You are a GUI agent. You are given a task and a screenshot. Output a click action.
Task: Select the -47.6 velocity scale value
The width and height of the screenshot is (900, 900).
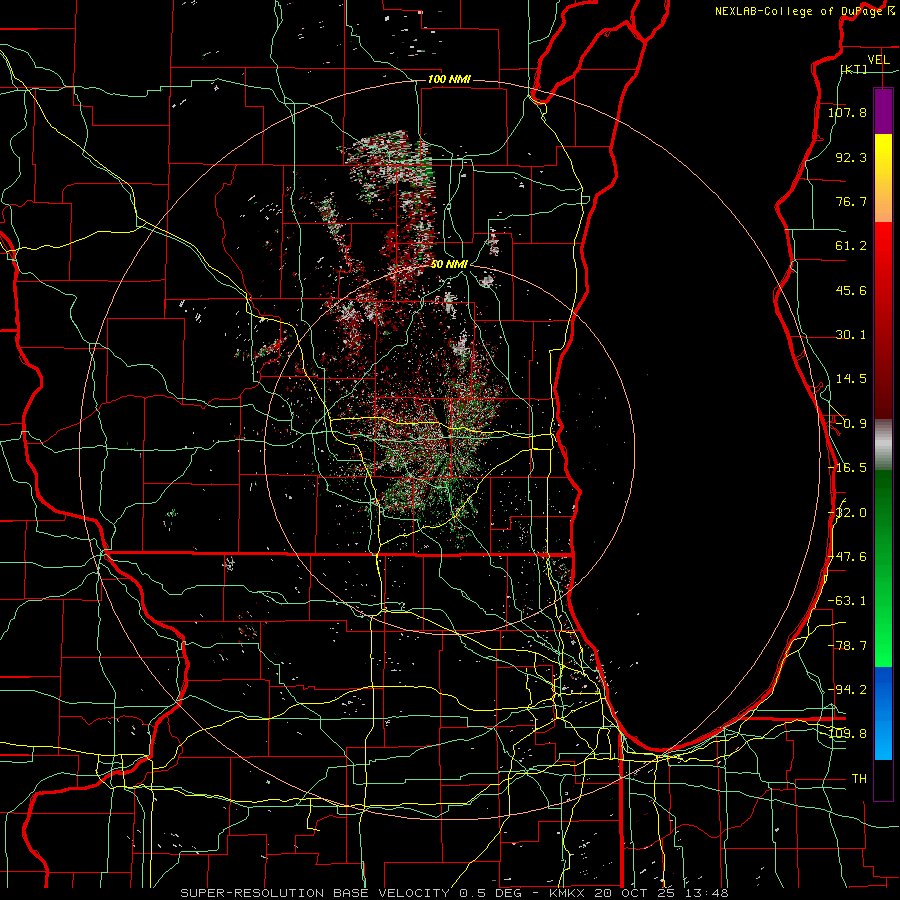tap(847, 557)
